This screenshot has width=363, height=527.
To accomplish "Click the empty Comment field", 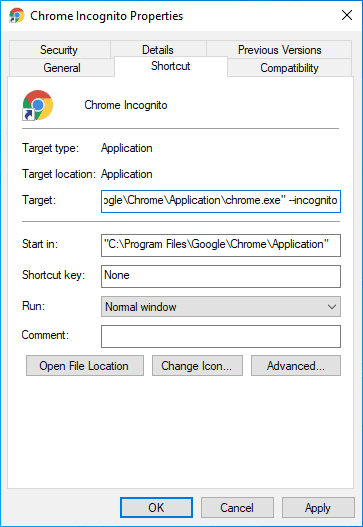I will pos(221,336).
